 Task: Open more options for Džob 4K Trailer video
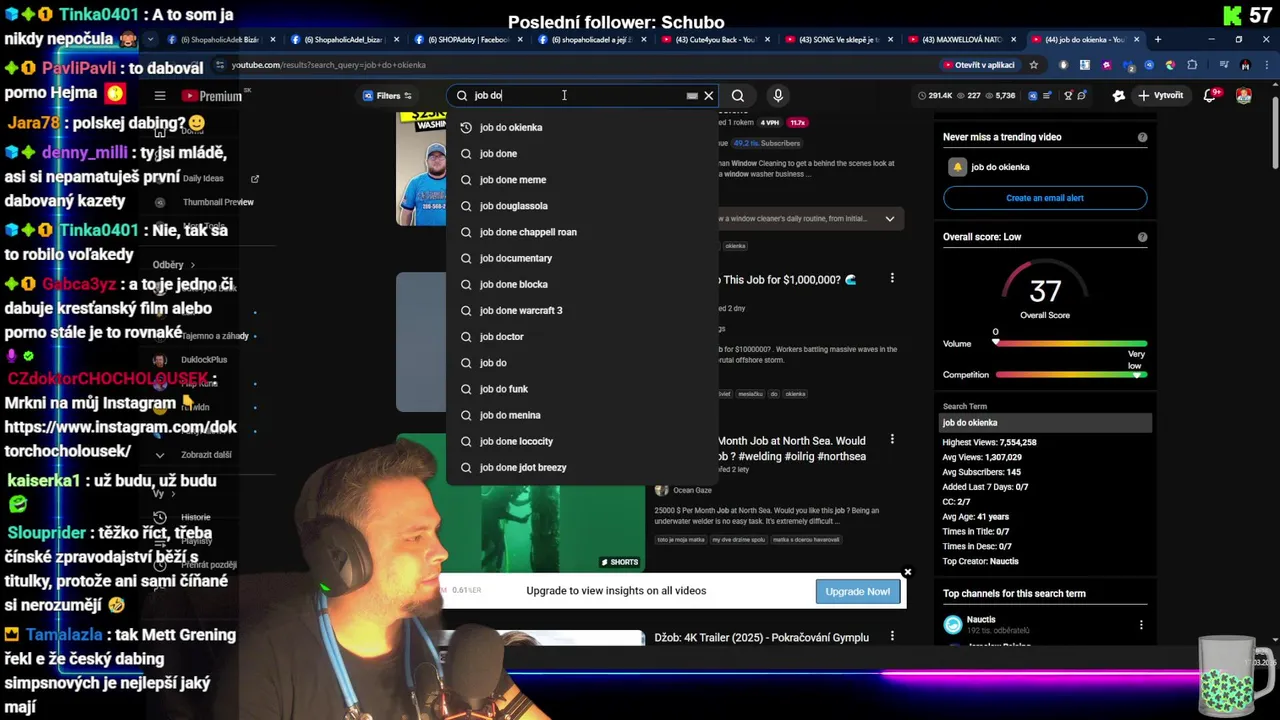[x=892, y=636]
